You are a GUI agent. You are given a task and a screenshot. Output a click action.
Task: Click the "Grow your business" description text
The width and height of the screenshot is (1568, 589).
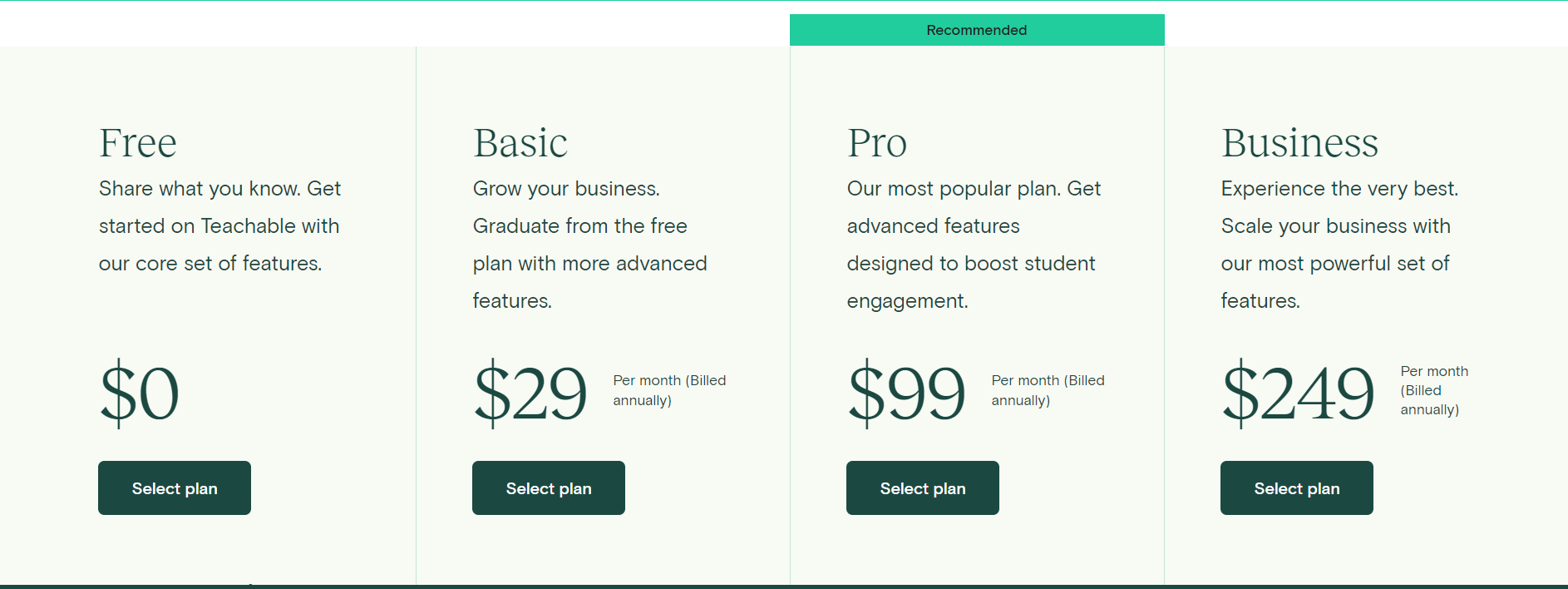click(x=589, y=245)
